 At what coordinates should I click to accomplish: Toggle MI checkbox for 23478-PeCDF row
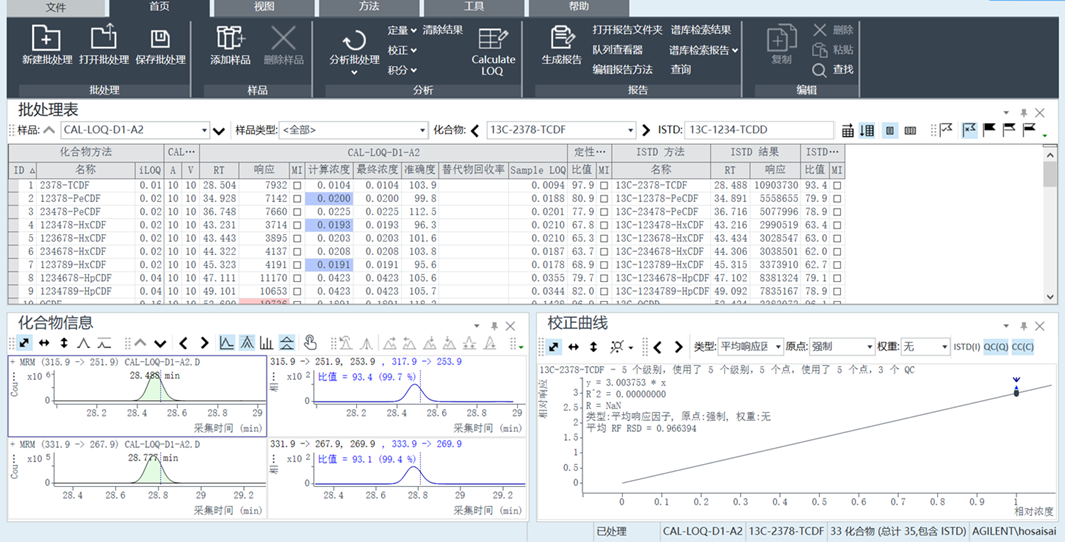click(x=296, y=211)
